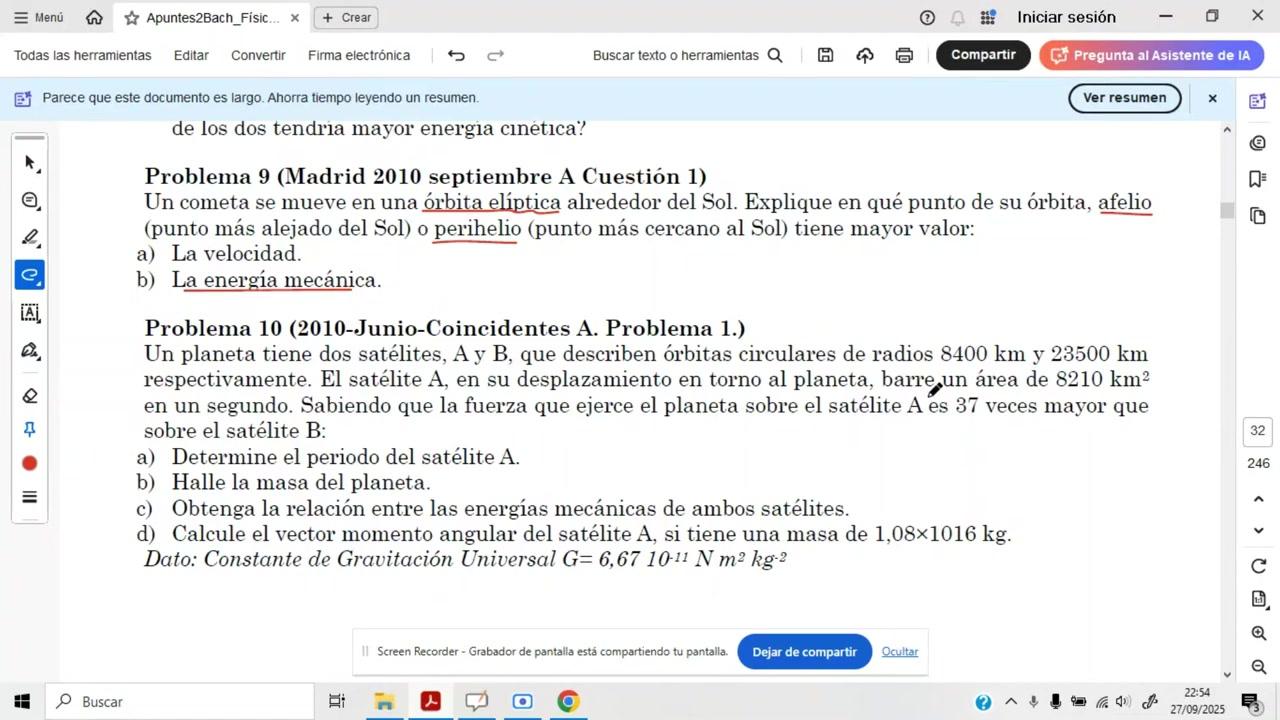
Task: Print the document
Action: pyautogui.click(x=904, y=55)
